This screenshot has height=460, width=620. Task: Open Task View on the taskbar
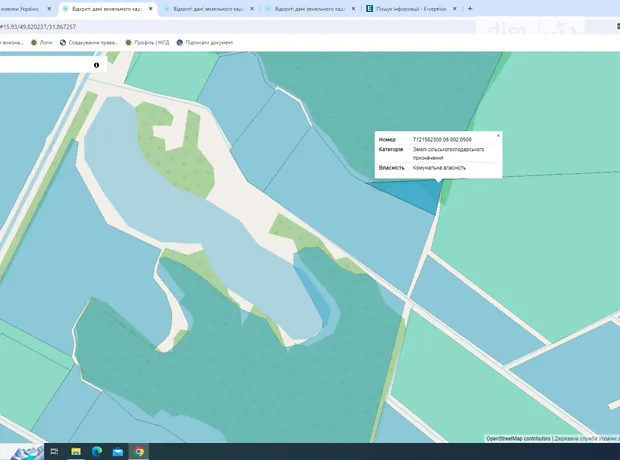tap(54, 451)
